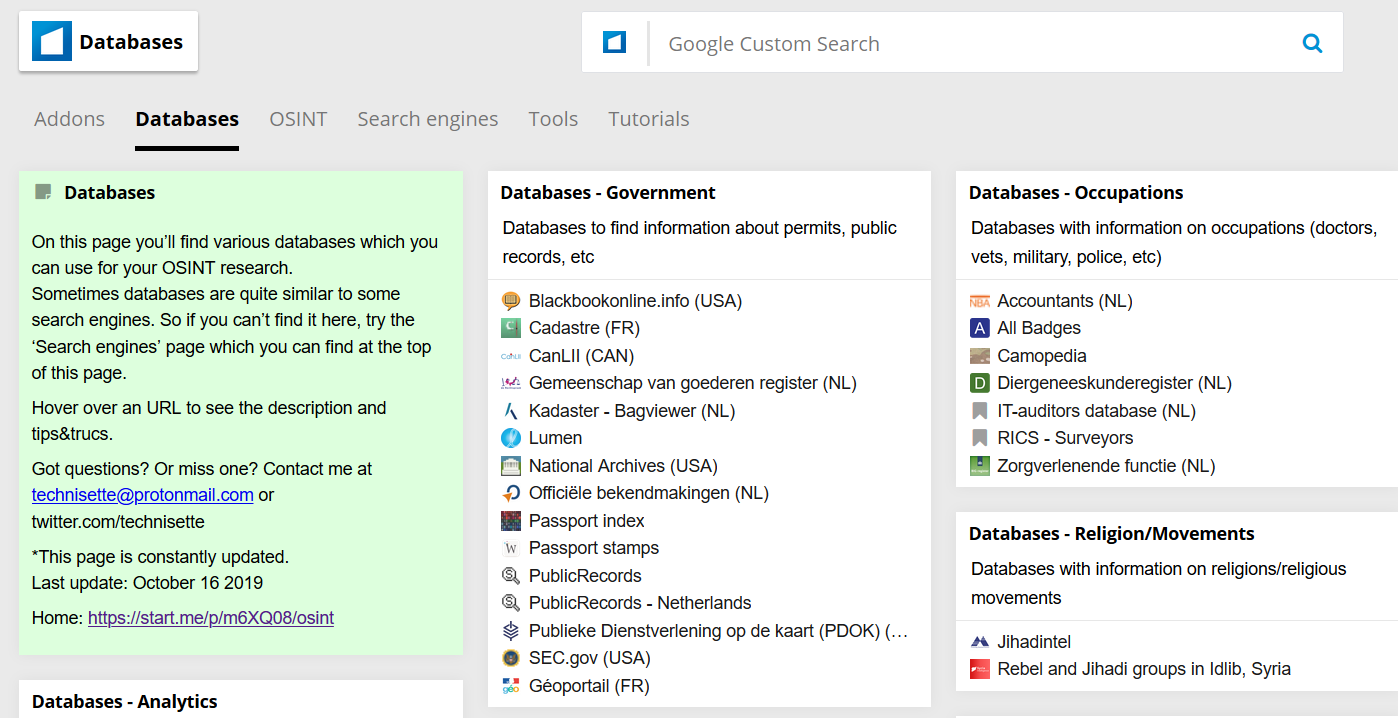The width and height of the screenshot is (1398, 718).
Task: Click the CanLII favicon
Action: pos(511,356)
